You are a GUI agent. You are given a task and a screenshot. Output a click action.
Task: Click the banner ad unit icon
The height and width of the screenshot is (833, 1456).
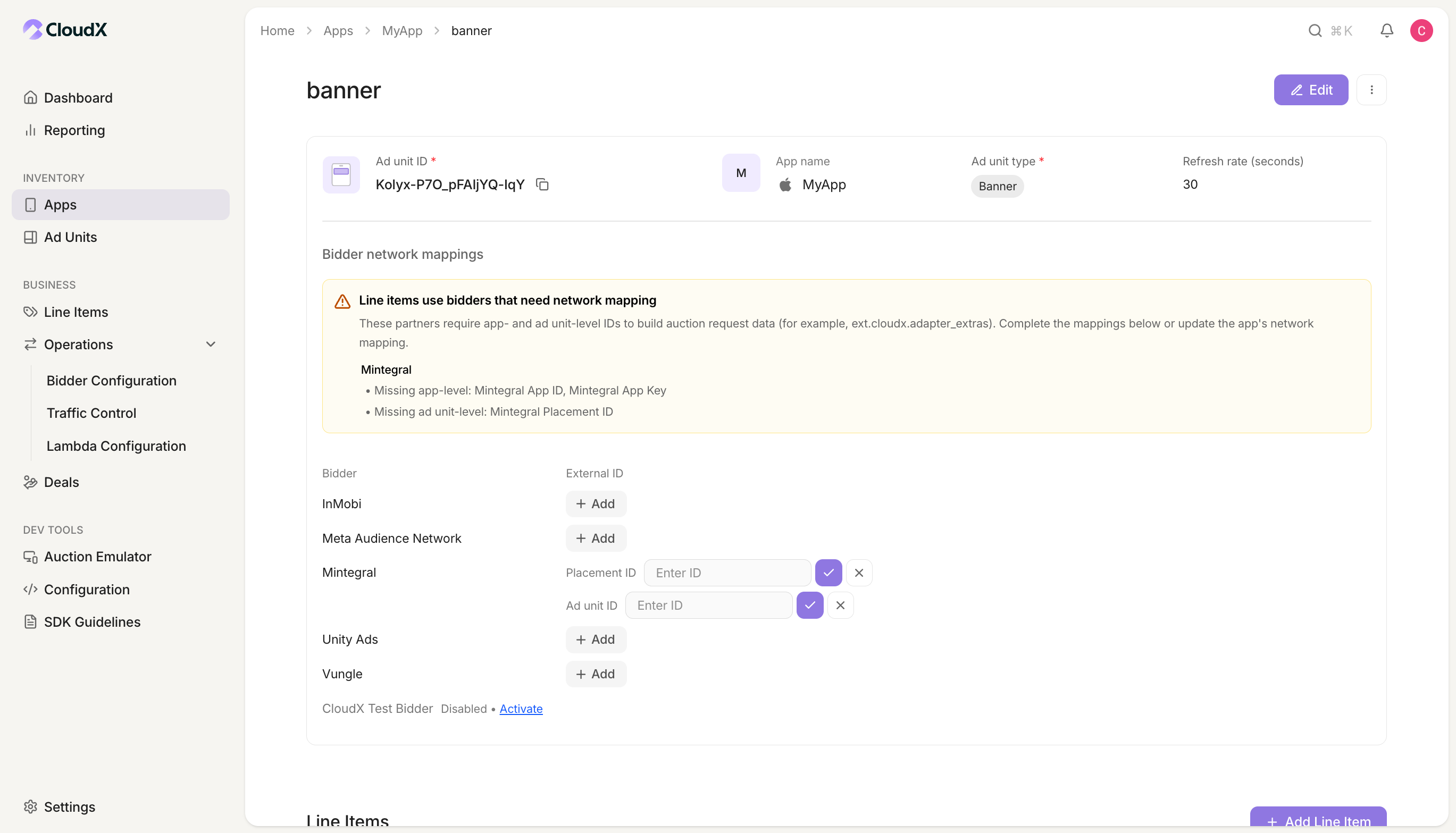pyautogui.click(x=341, y=174)
